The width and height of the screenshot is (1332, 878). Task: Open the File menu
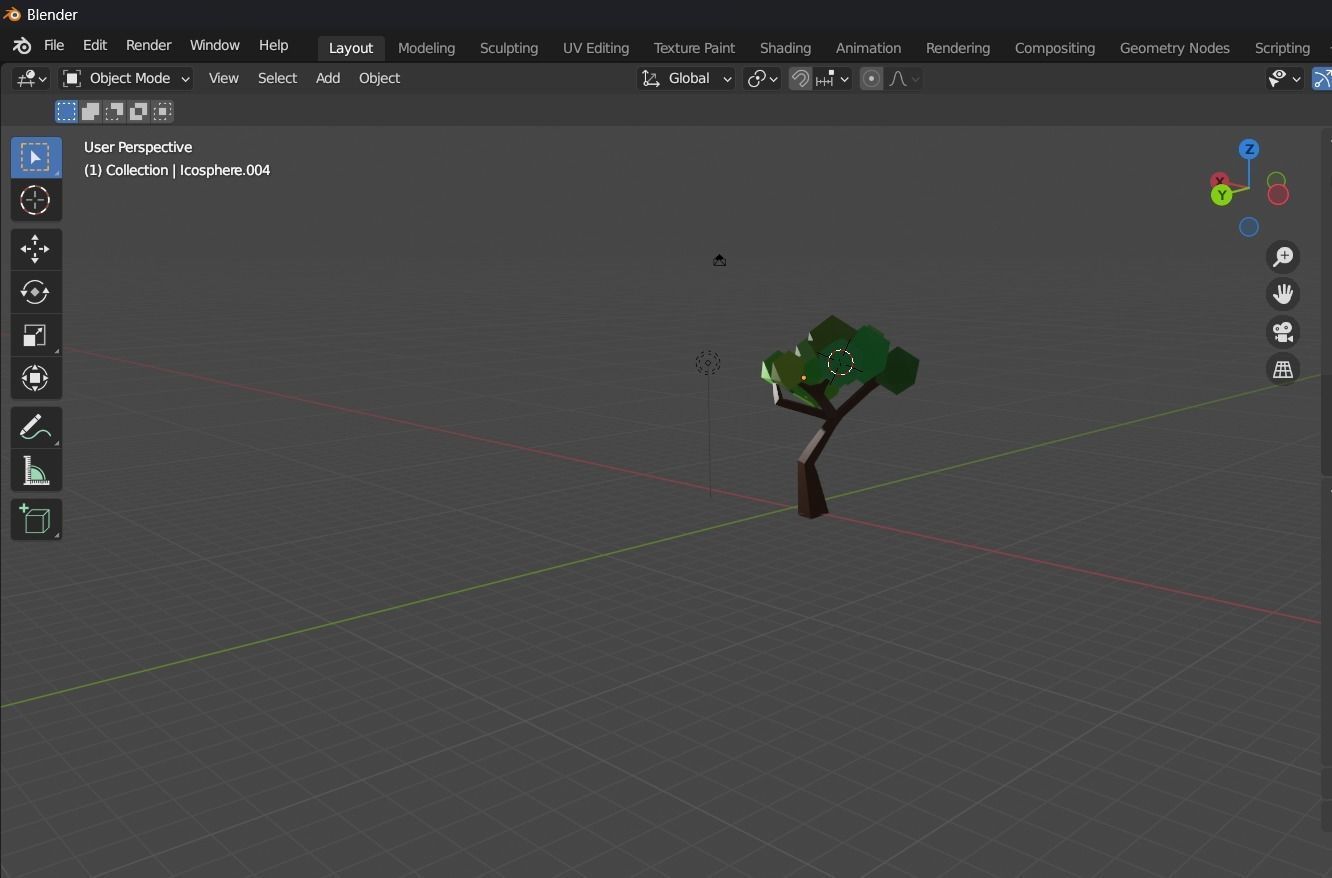(x=54, y=46)
